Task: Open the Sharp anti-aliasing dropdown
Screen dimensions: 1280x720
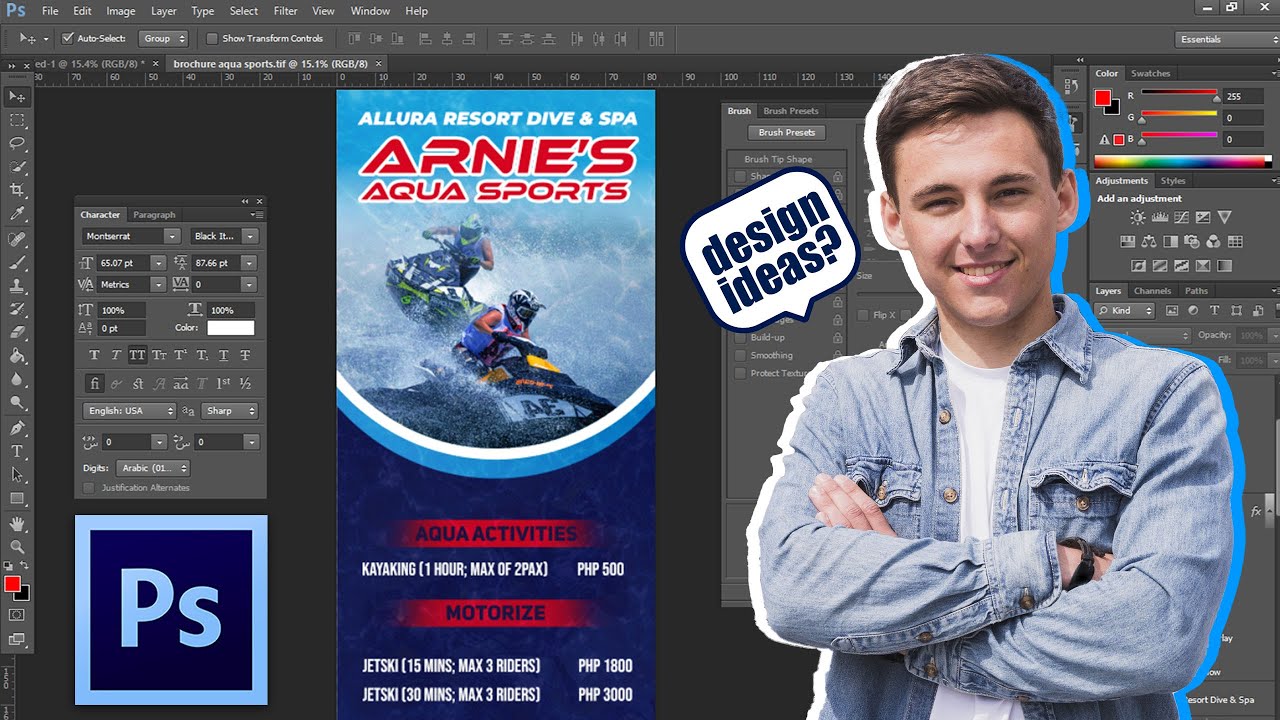Action: 229,411
